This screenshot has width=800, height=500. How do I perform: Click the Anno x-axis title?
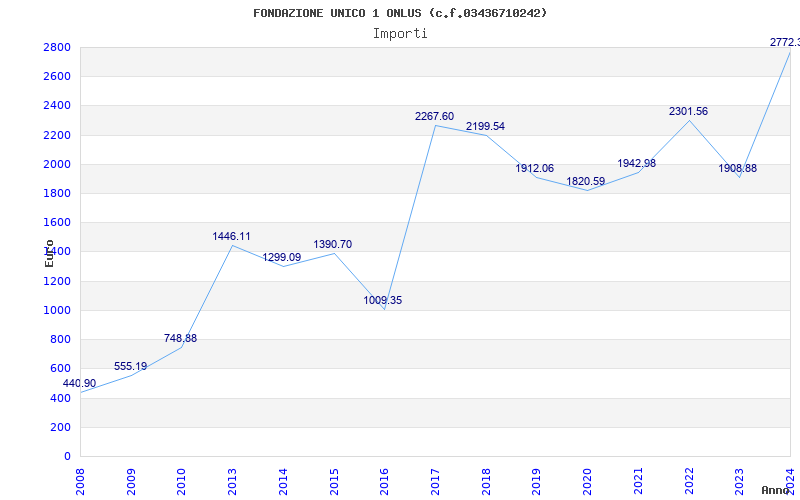coord(774,490)
